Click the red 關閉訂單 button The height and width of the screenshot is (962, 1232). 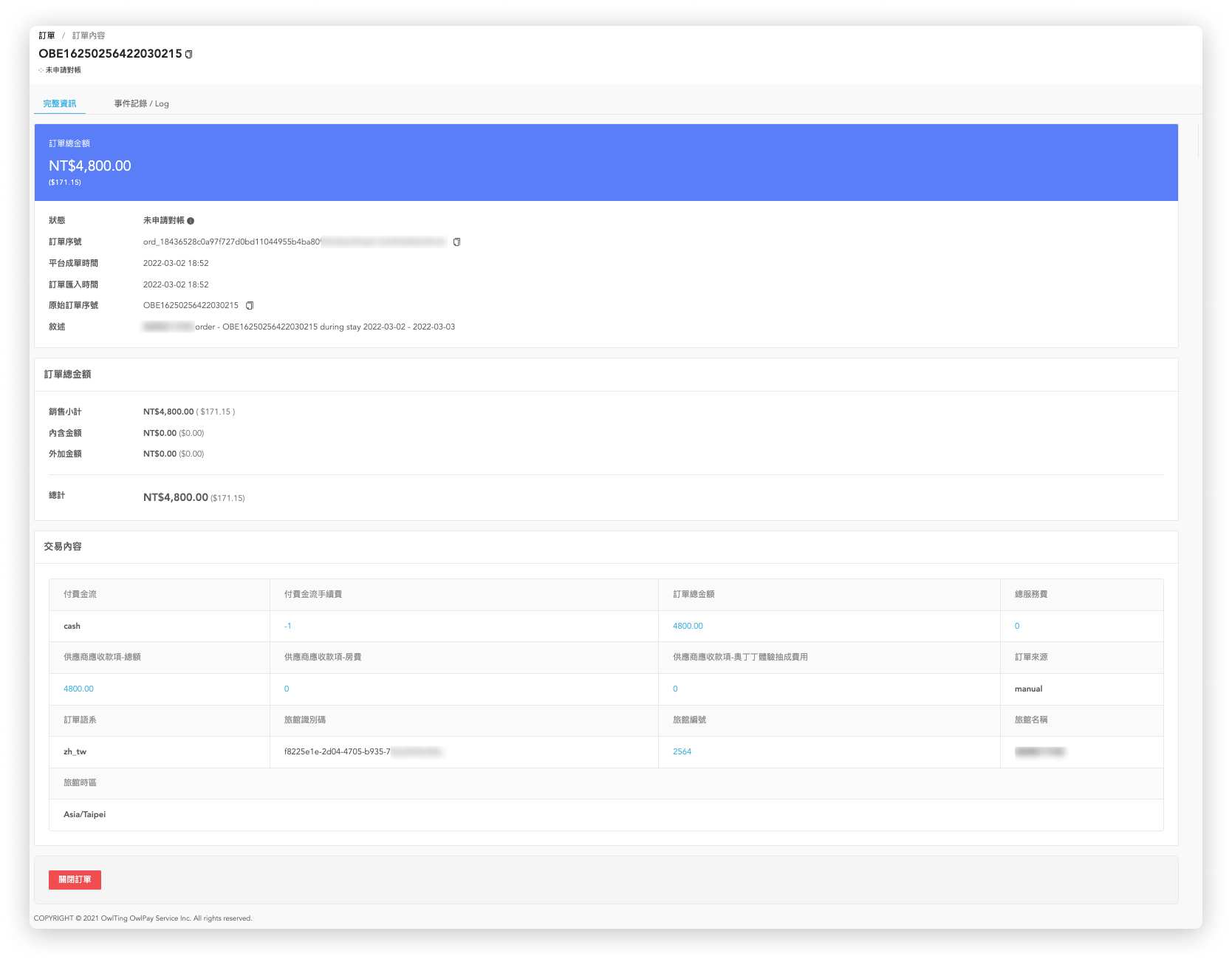click(75, 879)
